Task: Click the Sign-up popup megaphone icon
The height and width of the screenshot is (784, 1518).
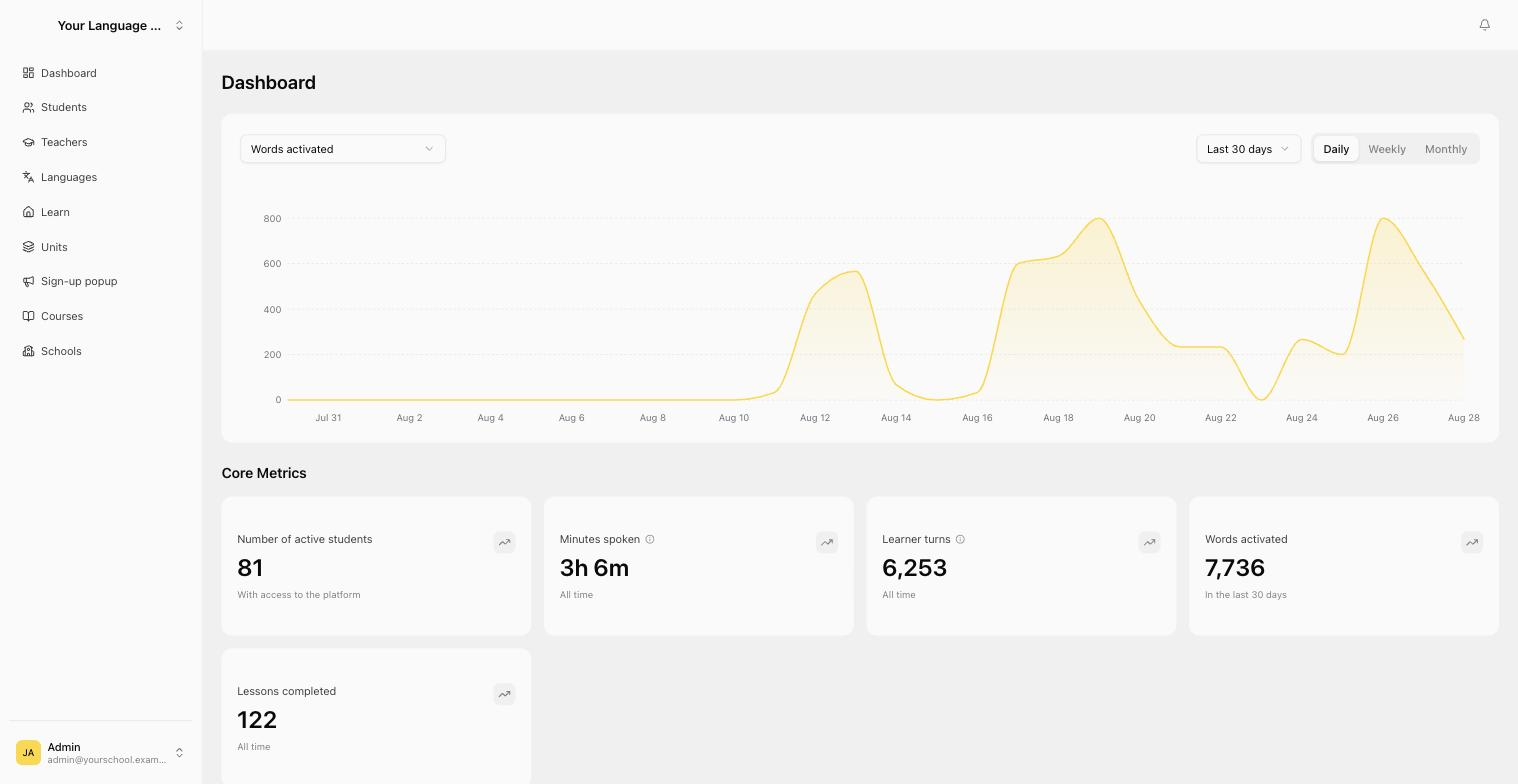Action: pos(28,281)
